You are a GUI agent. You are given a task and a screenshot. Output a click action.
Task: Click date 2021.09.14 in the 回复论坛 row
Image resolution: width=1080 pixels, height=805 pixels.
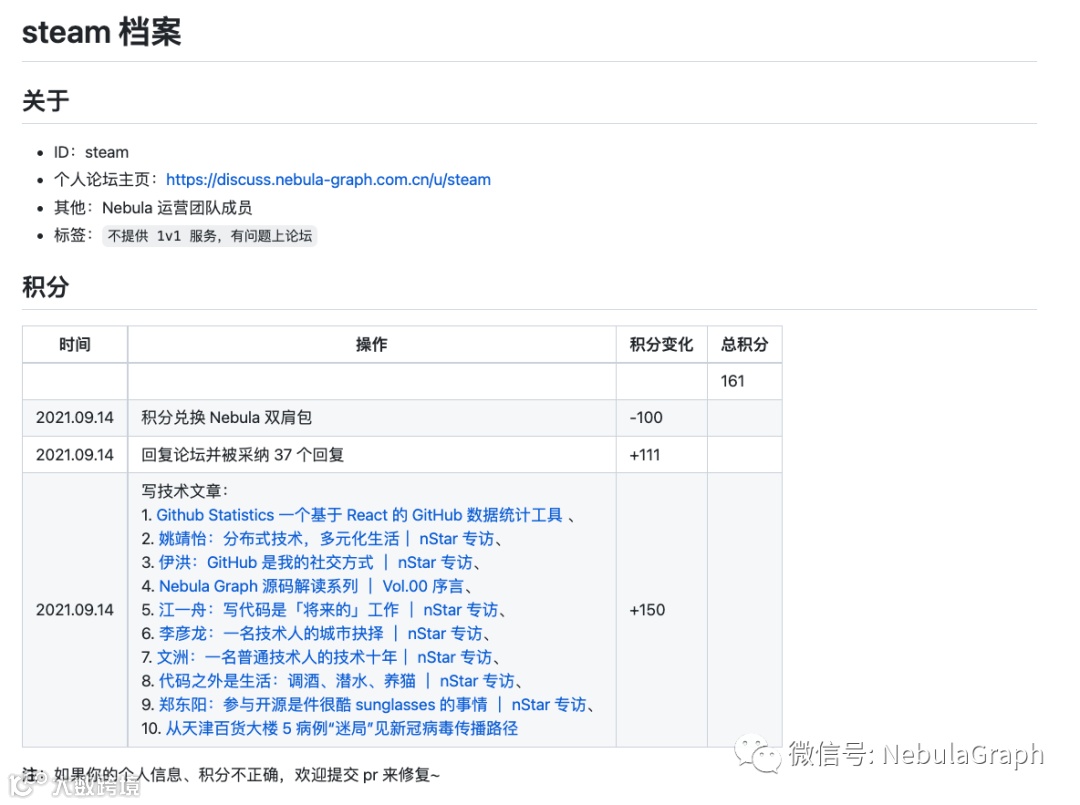[74, 454]
